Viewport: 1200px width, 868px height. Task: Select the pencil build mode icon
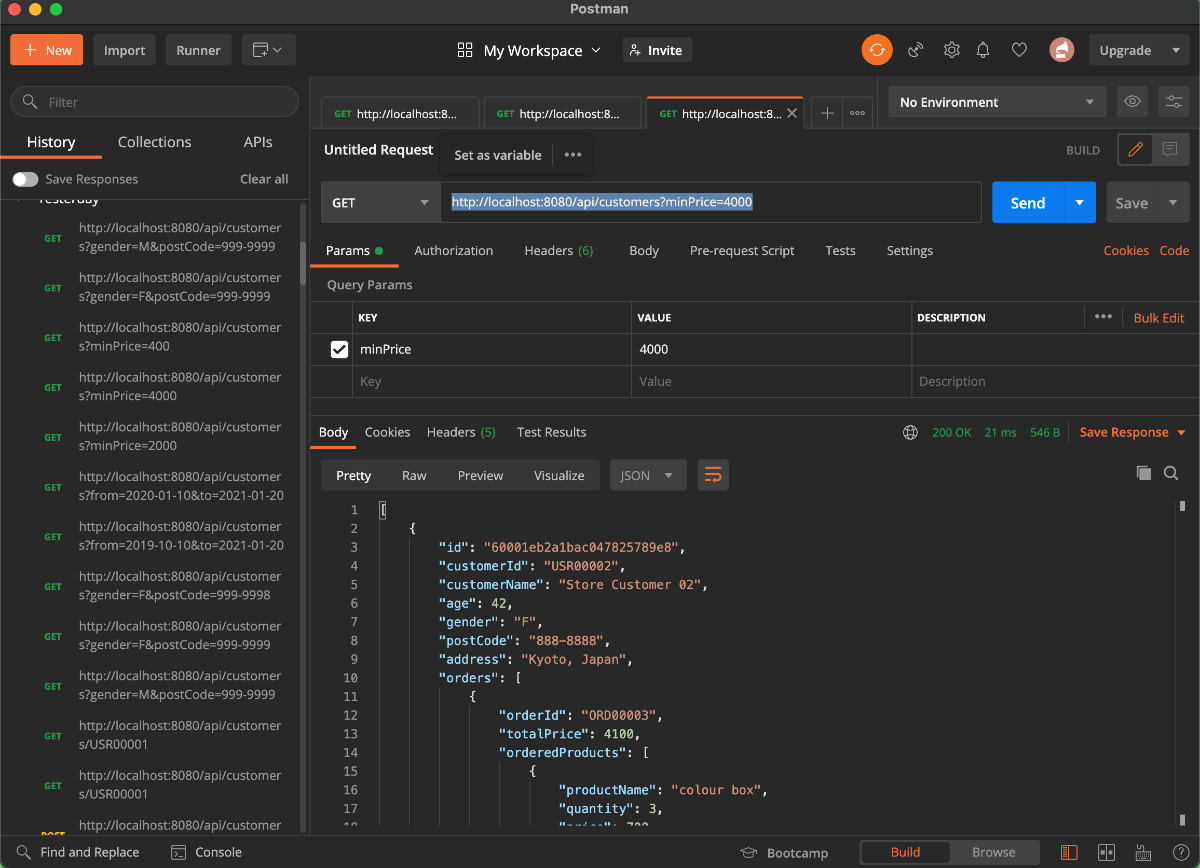(1135, 150)
